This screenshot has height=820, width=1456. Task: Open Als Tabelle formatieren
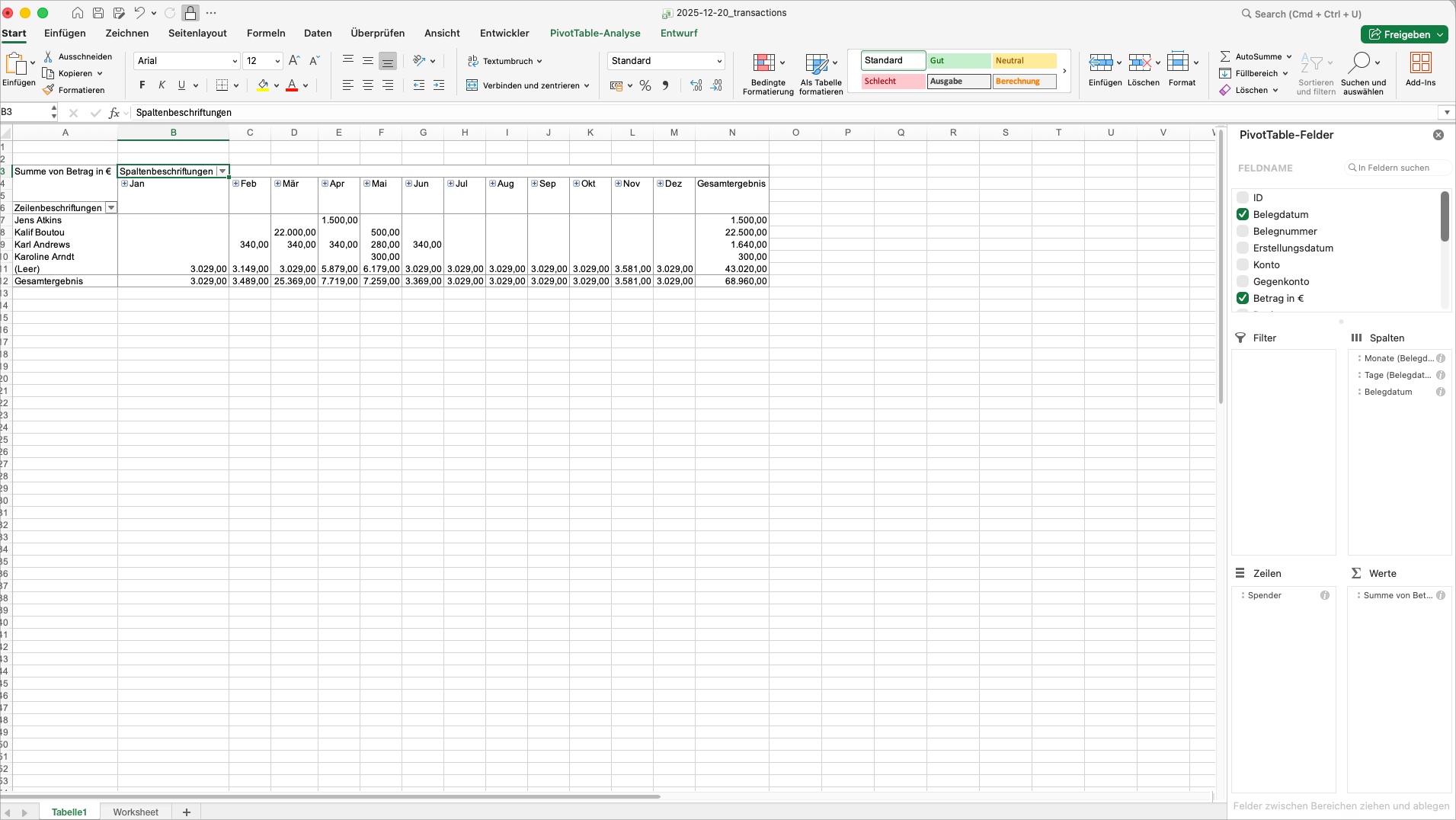pos(817,63)
